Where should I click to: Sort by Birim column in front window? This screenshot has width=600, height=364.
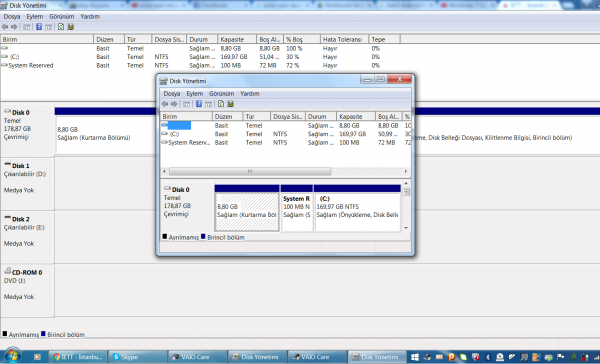coord(186,116)
